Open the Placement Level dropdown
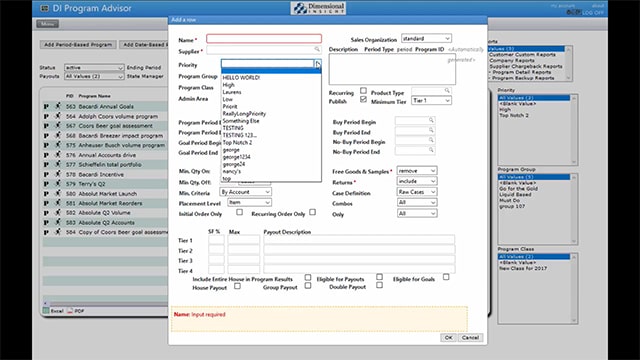 [249, 202]
